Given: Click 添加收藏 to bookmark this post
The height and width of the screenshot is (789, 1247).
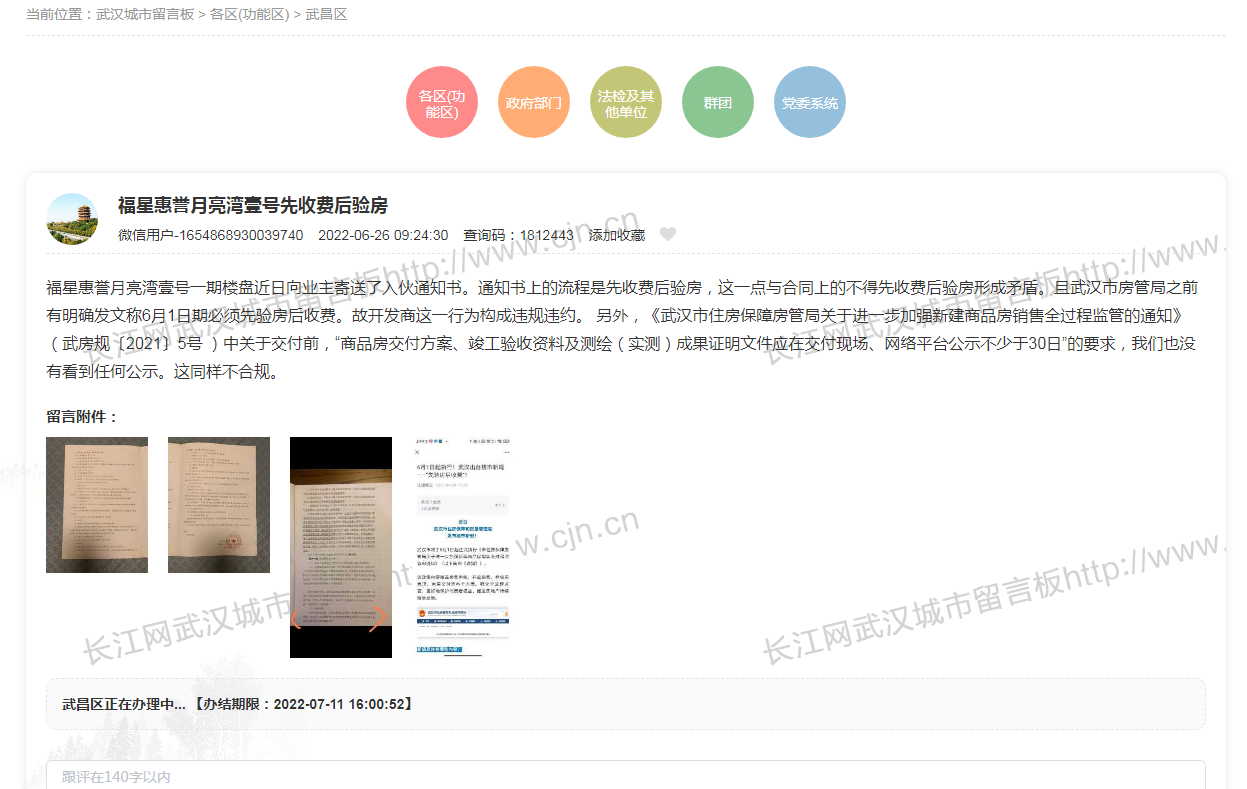Looking at the screenshot, I should 616,235.
